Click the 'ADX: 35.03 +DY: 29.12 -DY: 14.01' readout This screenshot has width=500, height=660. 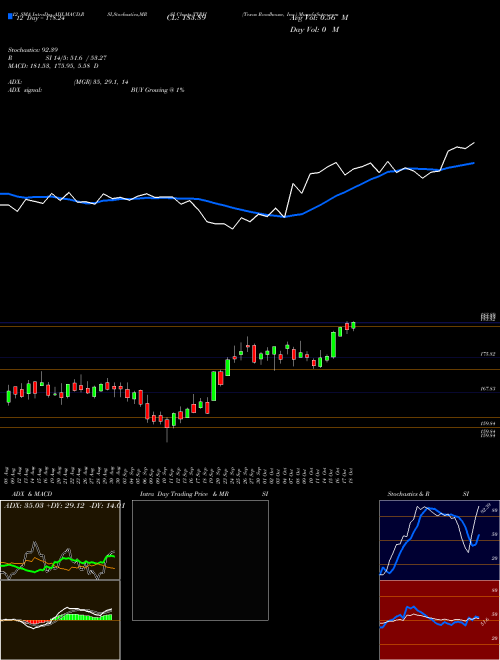point(65,506)
